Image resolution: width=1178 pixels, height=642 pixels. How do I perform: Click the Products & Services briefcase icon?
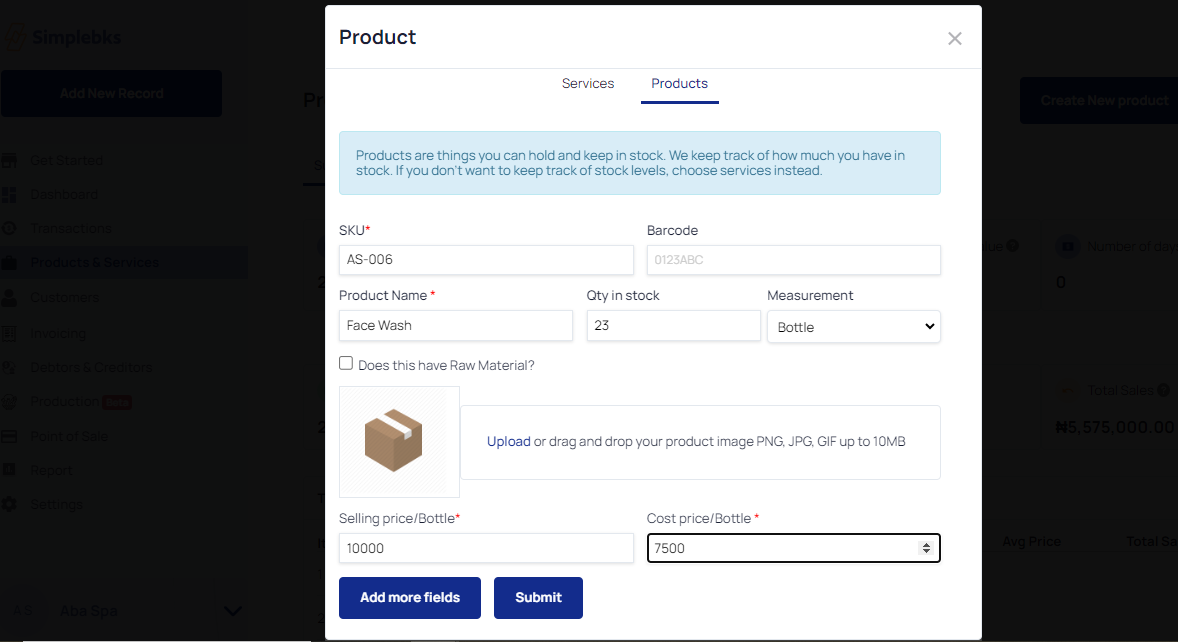[x=9, y=263]
